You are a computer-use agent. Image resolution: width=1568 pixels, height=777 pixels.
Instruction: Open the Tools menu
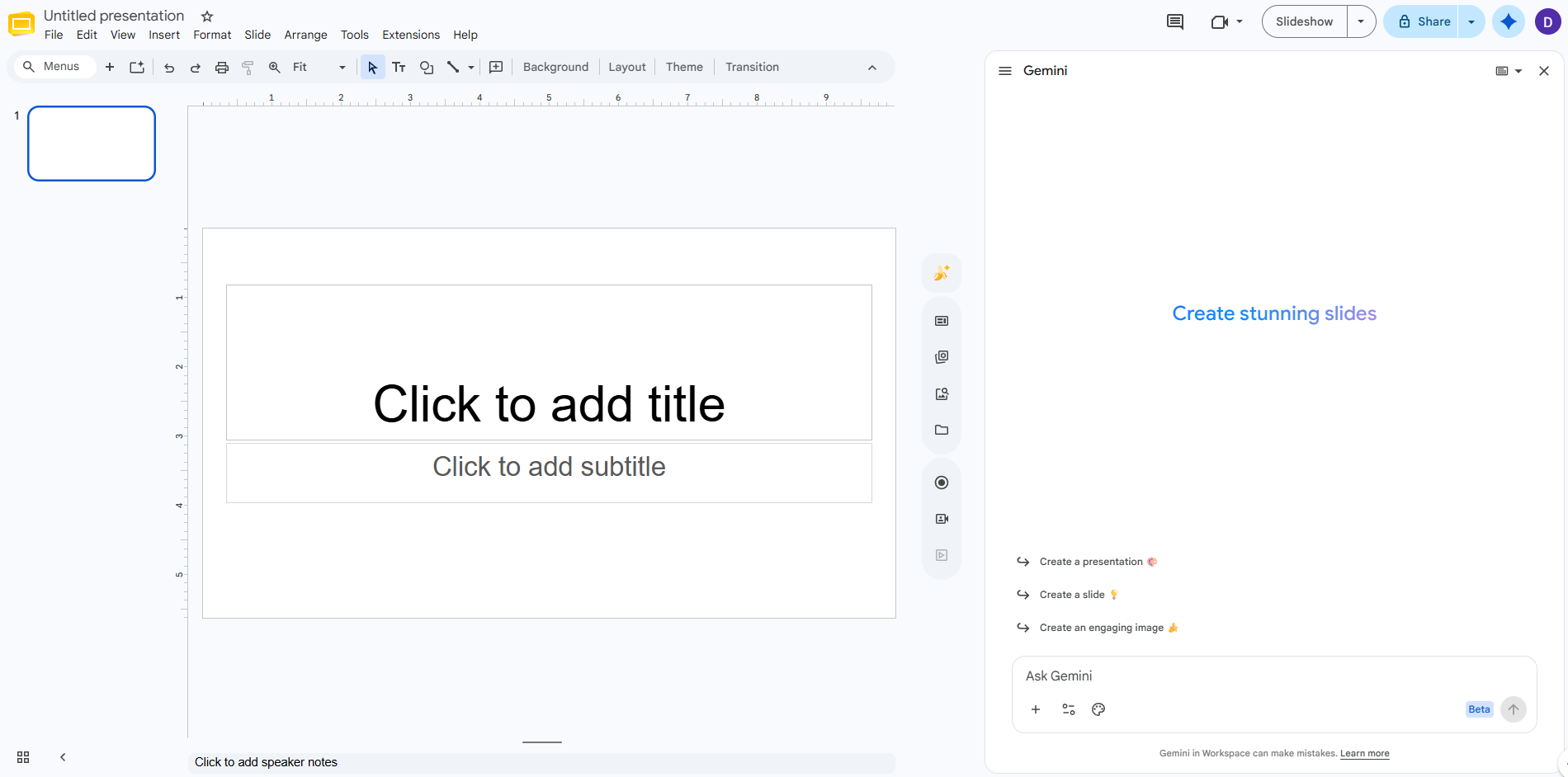(x=355, y=35)
